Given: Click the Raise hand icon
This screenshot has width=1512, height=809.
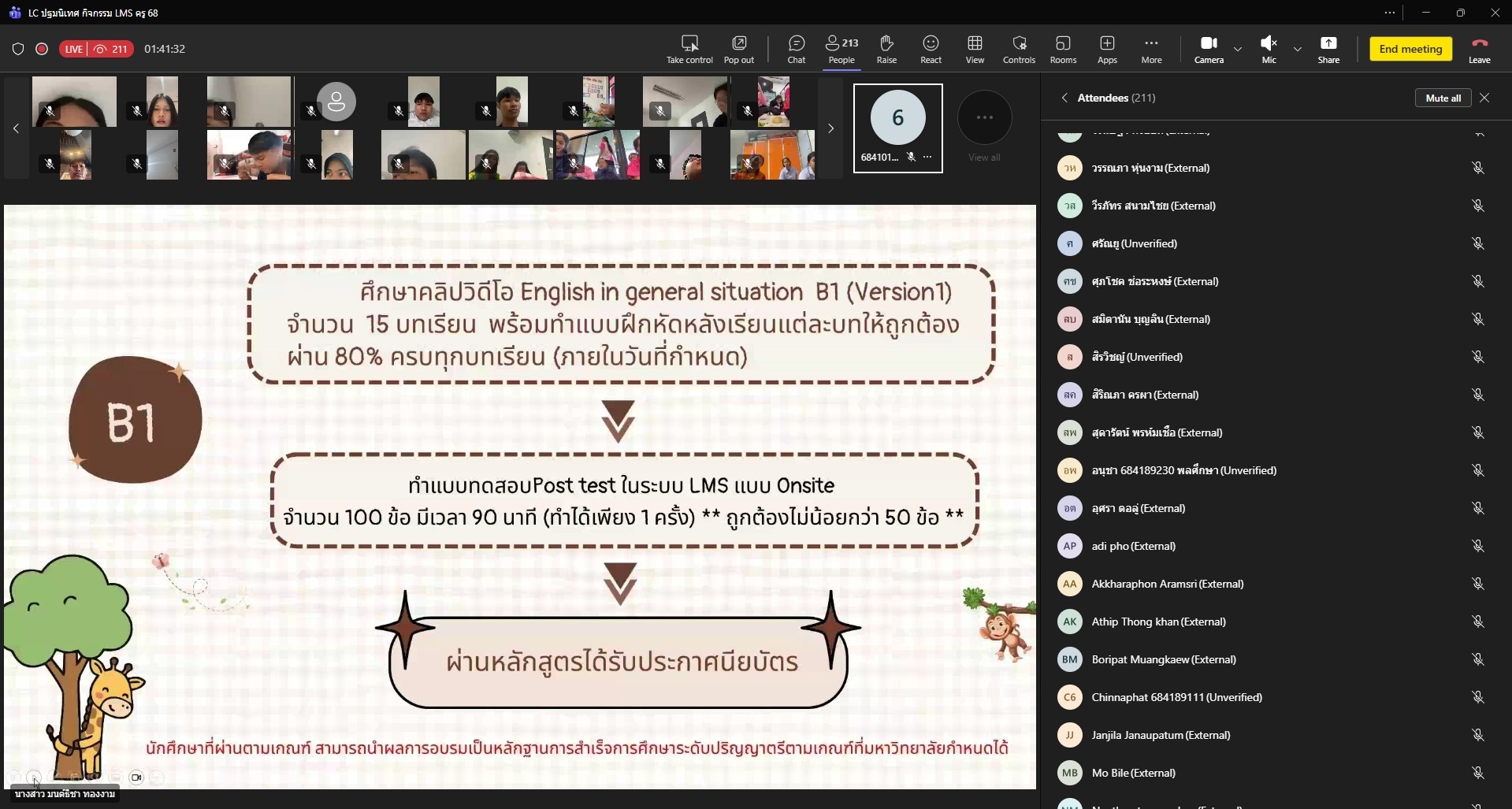Looking at the screenshot, I should tap(886, 48).
